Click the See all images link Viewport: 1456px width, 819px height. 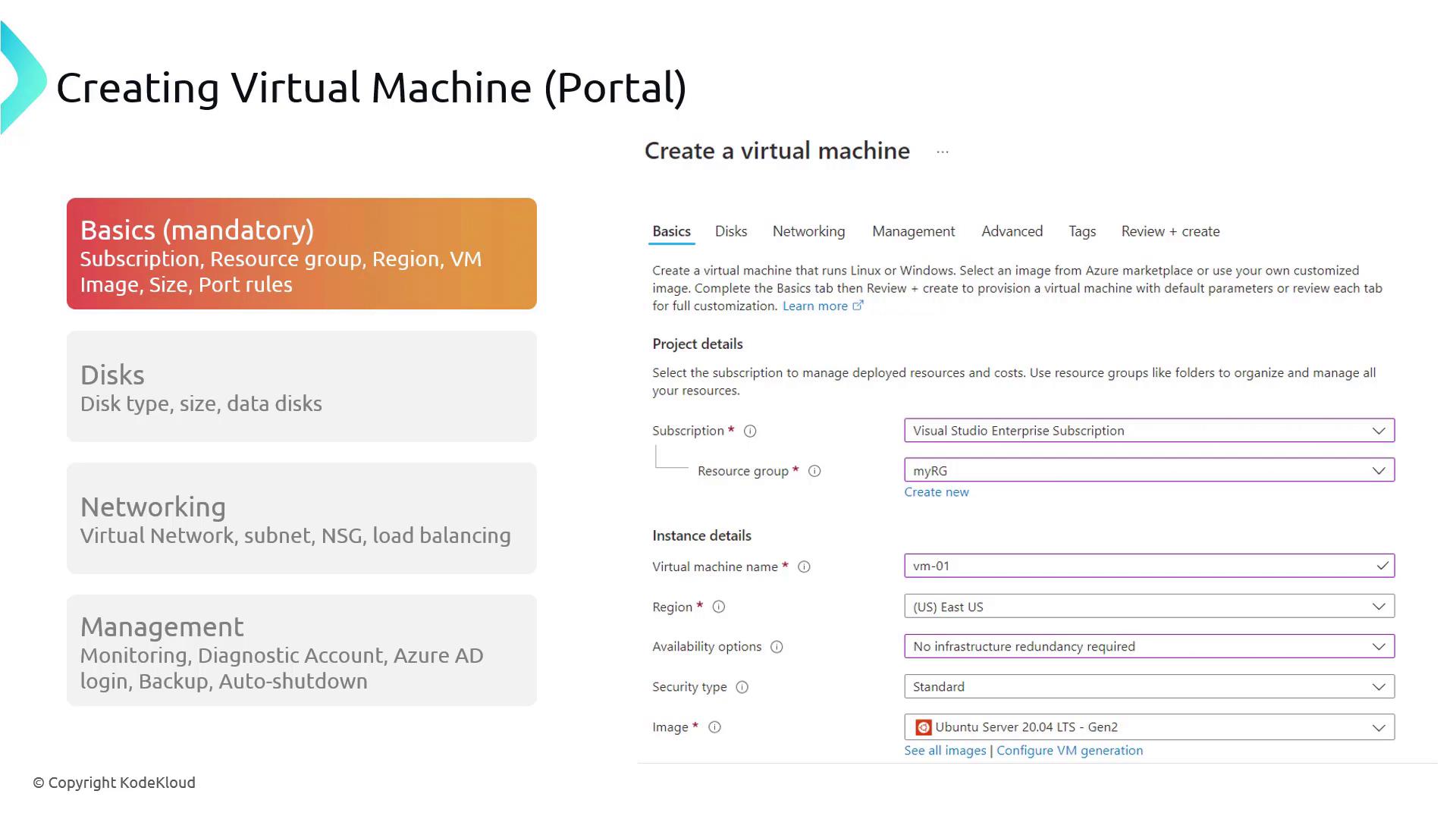[x=945, y=751]
